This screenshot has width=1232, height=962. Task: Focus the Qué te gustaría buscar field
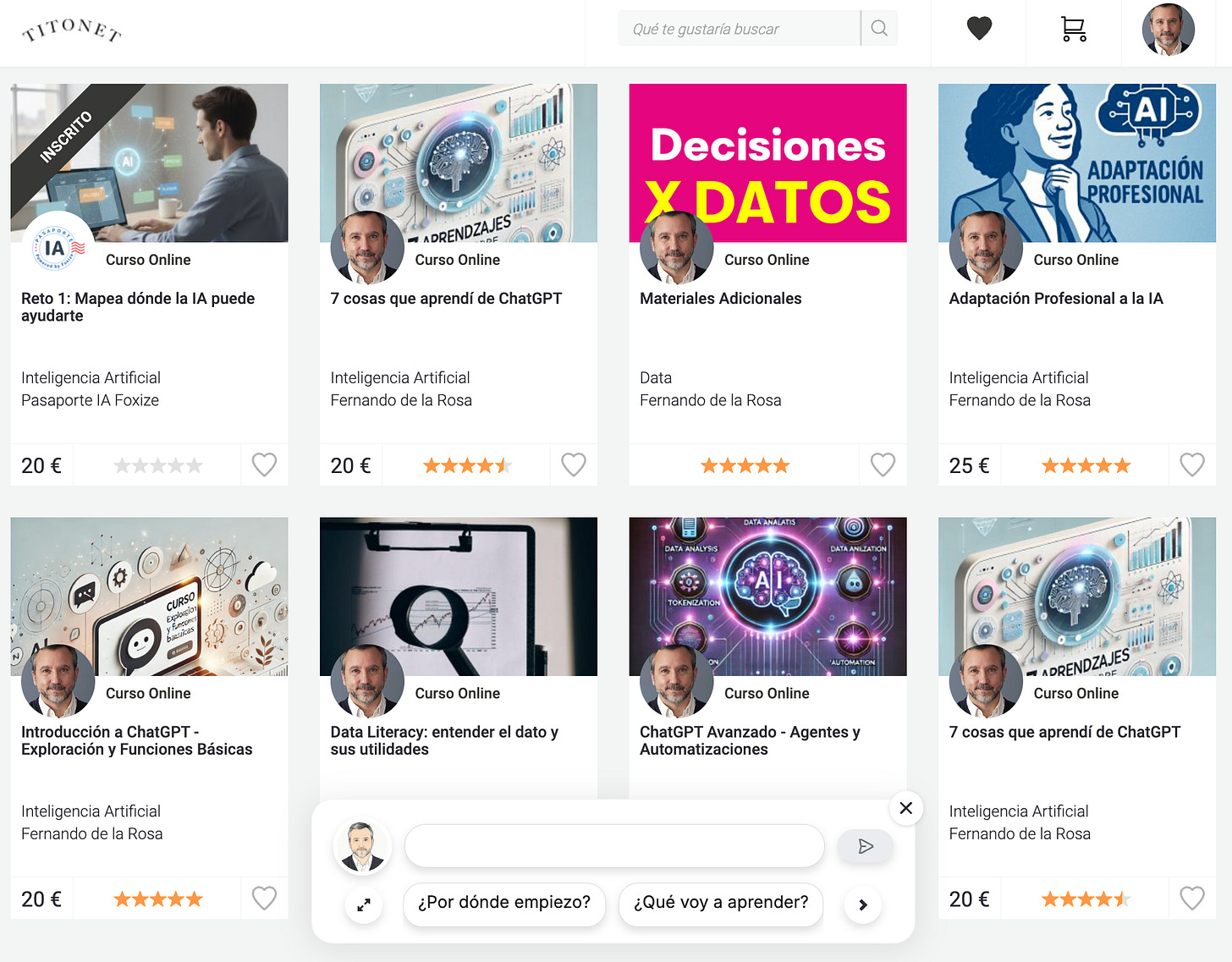pyautogui.click(x=740, y=28)
